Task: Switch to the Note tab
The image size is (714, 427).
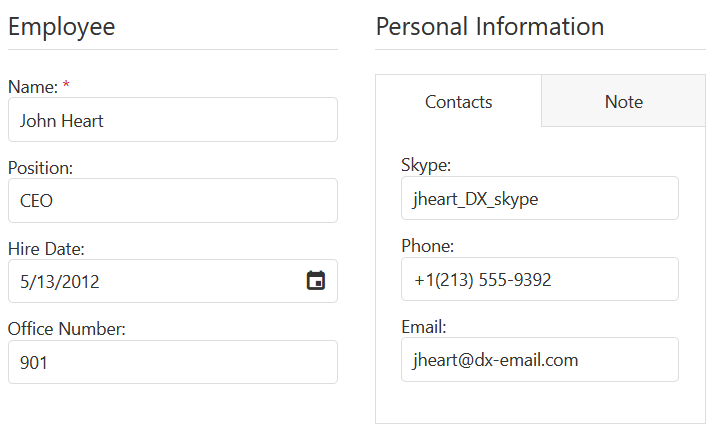Action: pos(623,101)
